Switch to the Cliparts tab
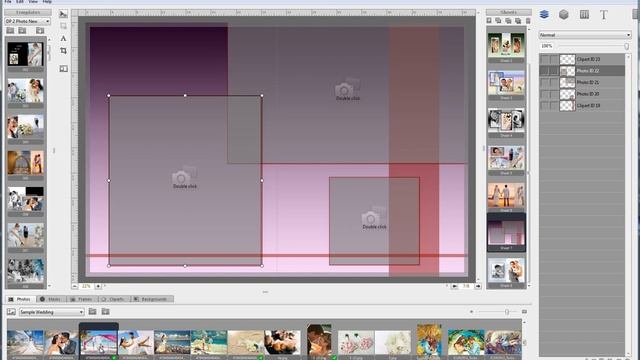 coord(113,299)
